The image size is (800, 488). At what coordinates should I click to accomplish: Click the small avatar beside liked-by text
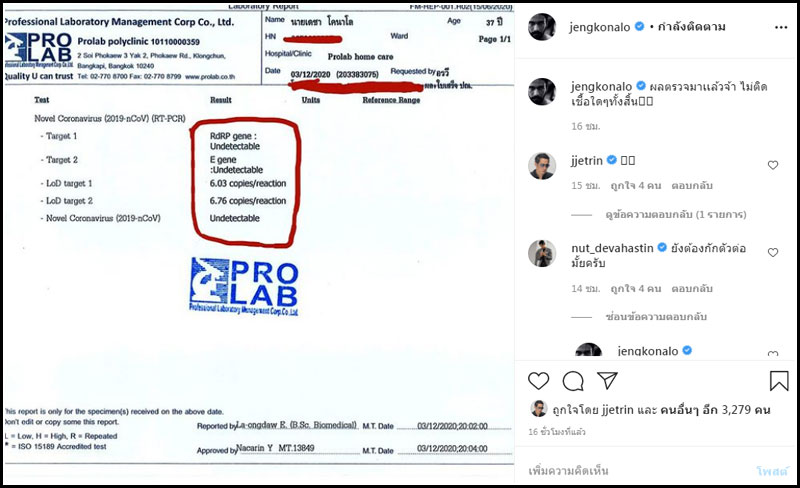[x=538, y=409]
